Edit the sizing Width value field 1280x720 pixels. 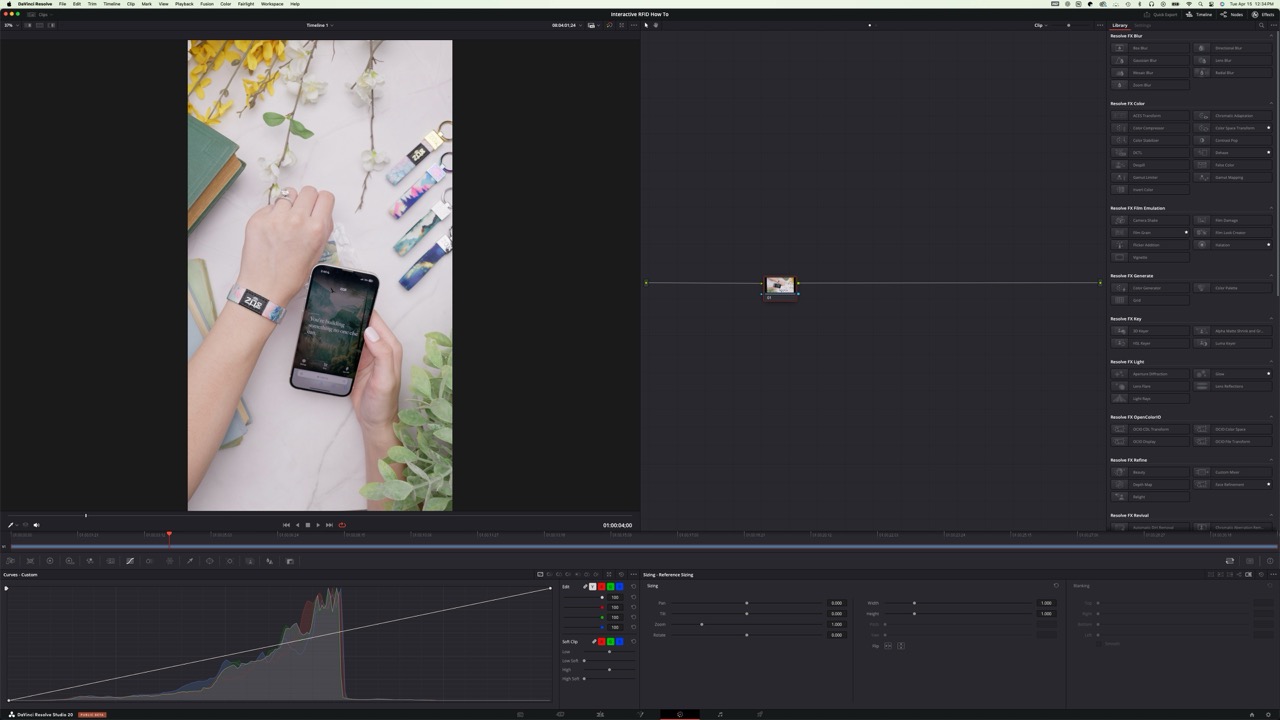point(1045,603)
